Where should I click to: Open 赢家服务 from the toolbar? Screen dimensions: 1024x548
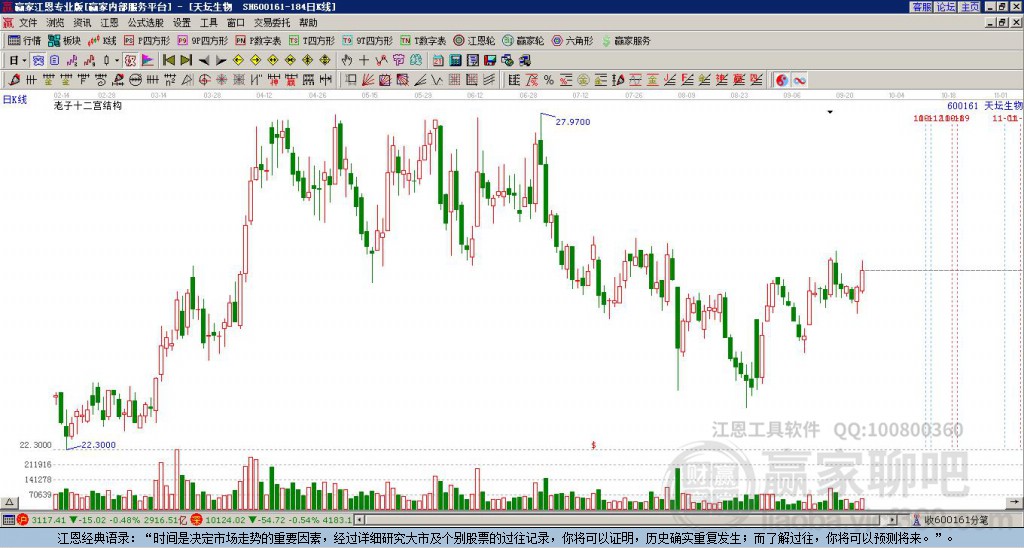tap(626, 40)
